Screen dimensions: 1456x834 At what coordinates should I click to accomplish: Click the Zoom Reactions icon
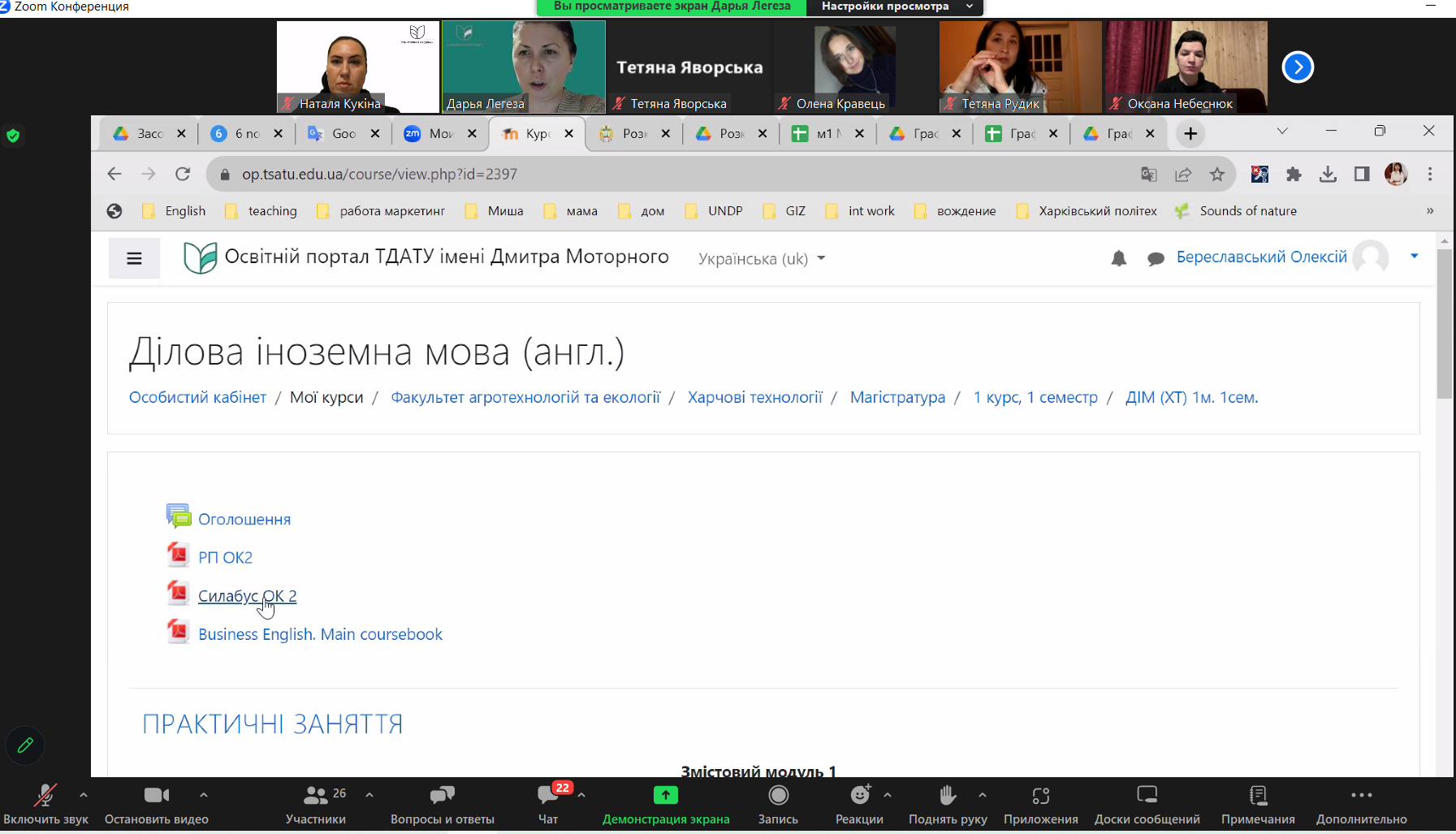coord(859,796)
